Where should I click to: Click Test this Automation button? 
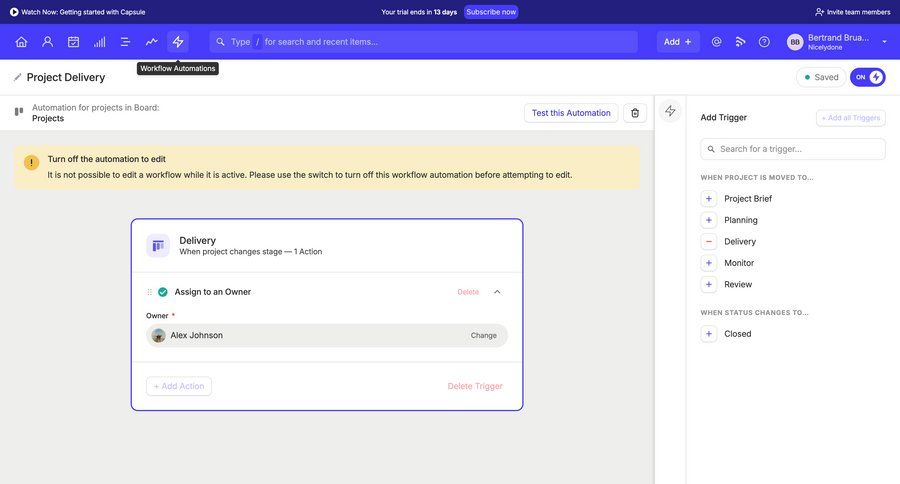click(570, 113)
